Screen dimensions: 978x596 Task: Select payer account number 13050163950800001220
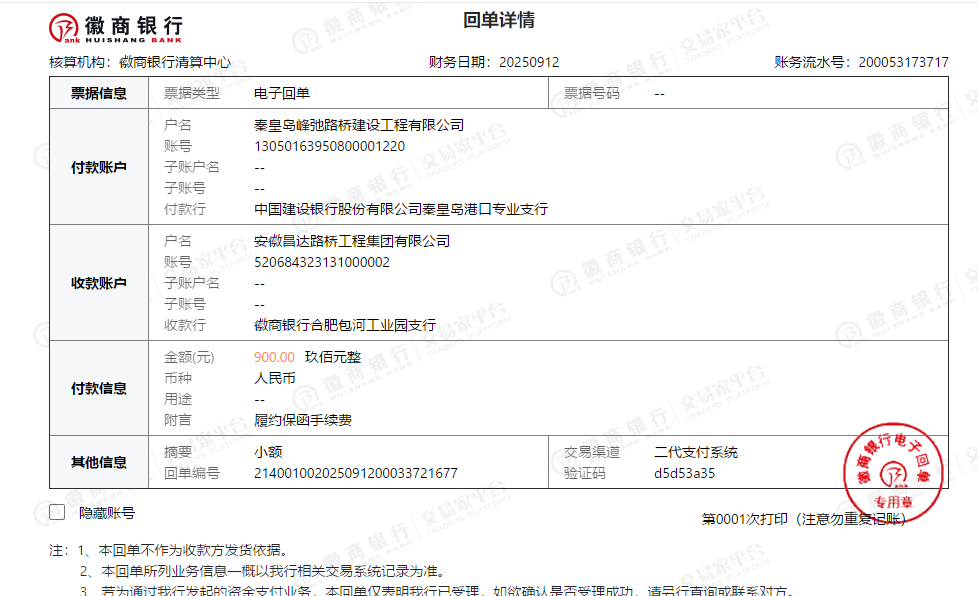[x=330, y=146]
